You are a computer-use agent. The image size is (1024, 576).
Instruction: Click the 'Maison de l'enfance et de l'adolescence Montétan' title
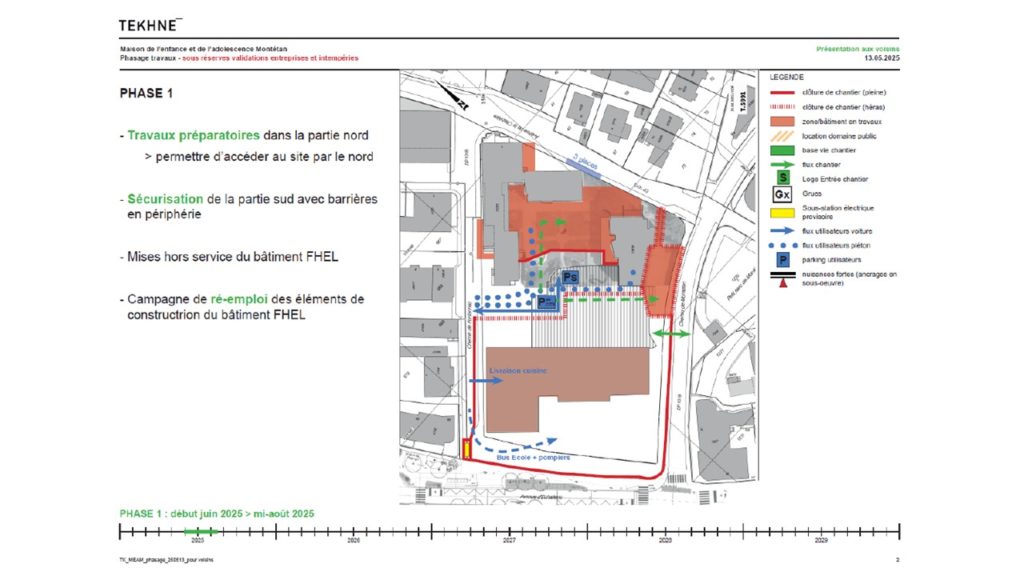point(204,49)
